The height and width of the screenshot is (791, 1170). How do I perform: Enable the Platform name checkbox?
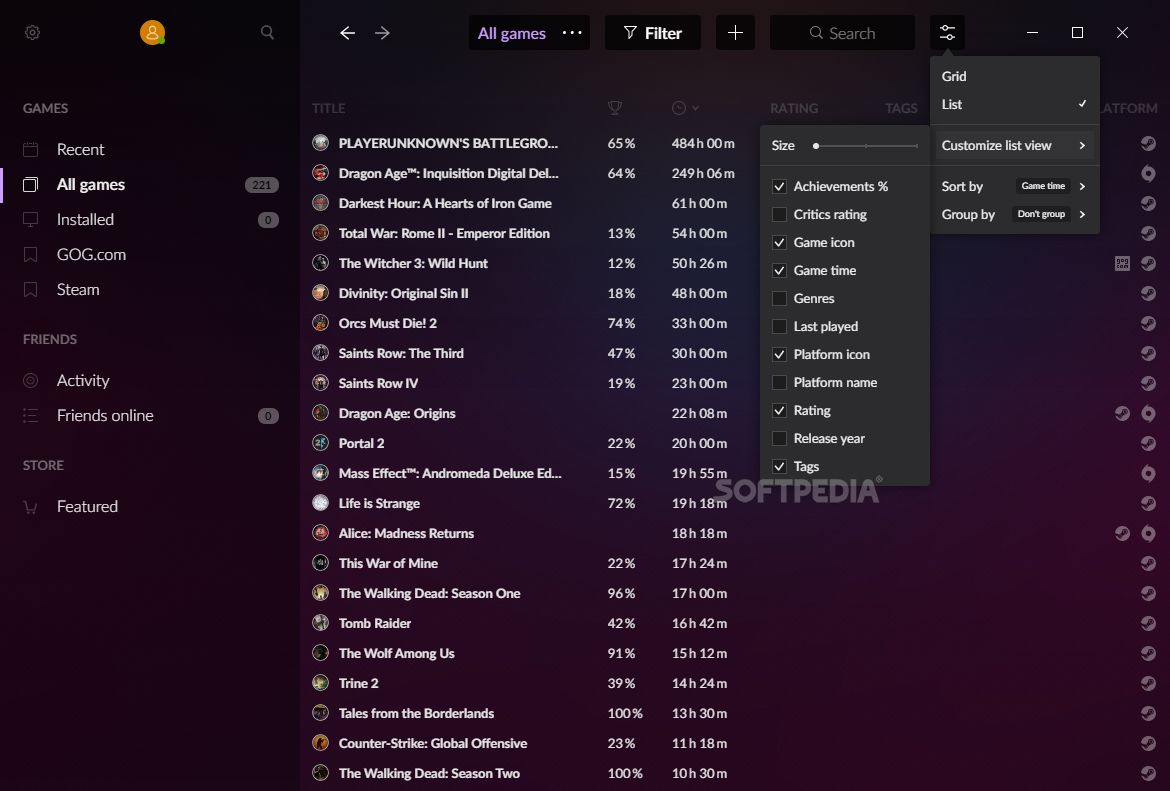point(779,382)
